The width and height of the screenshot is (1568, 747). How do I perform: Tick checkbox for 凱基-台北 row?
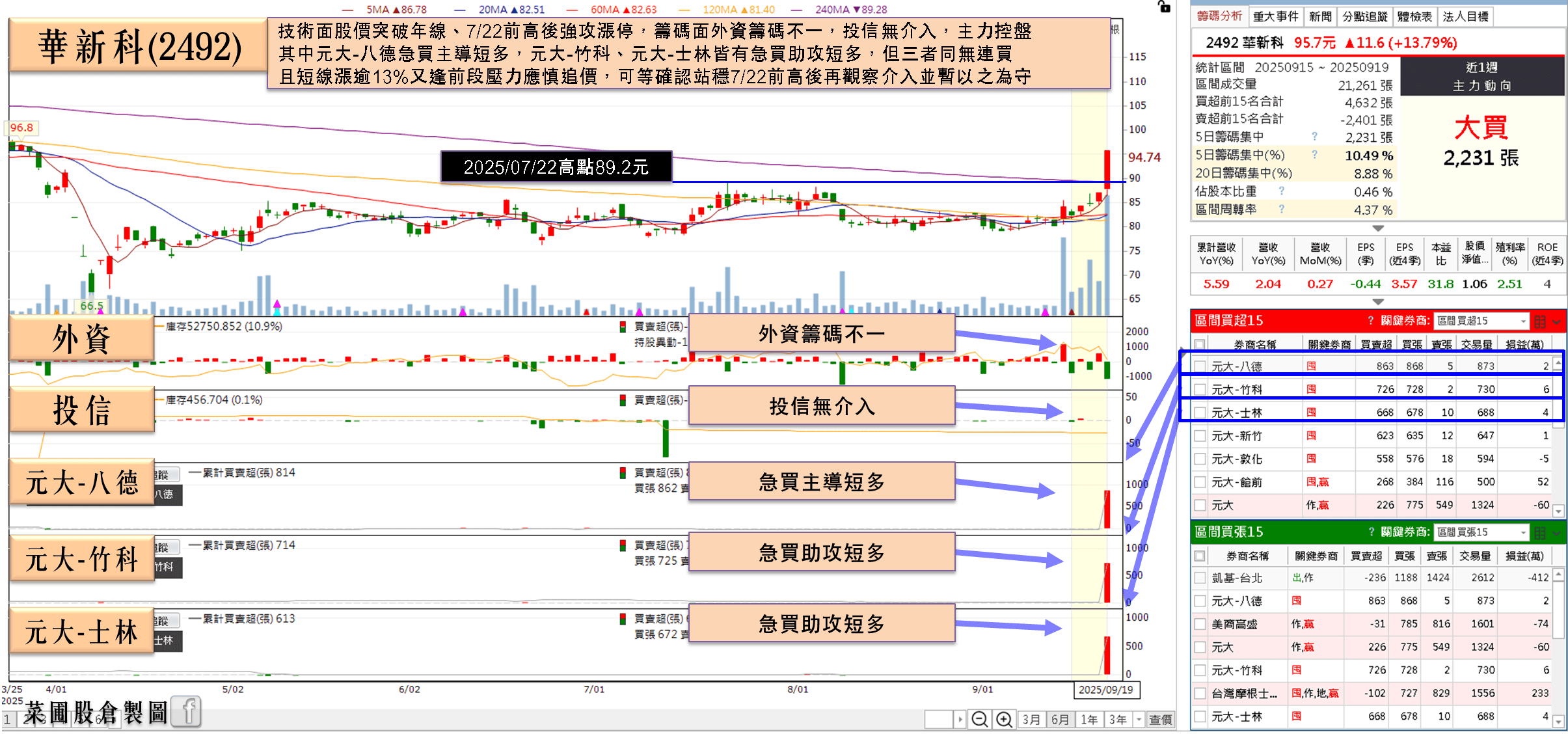1200,578
